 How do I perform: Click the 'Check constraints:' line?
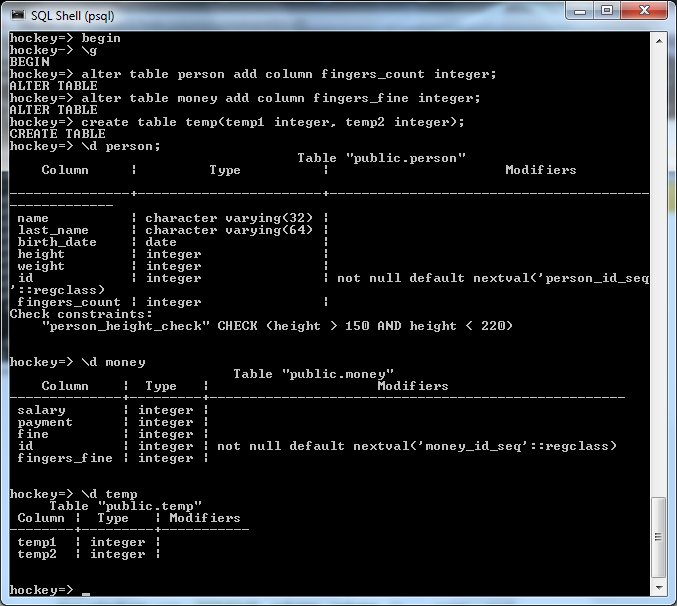click(x=81, y=314)
